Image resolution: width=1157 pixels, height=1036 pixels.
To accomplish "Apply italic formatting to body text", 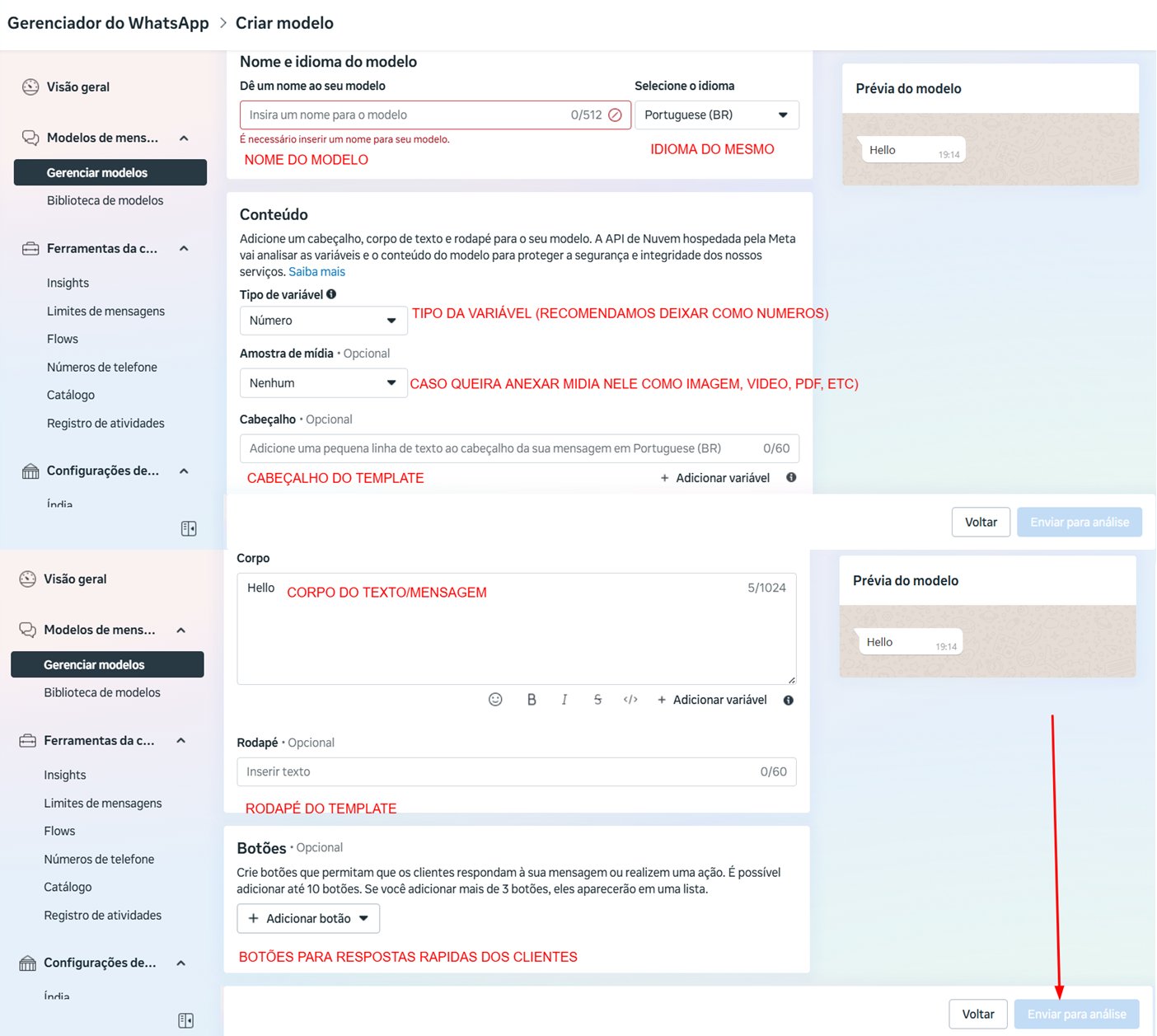I will pyautogui.click(x=564, y=700).
